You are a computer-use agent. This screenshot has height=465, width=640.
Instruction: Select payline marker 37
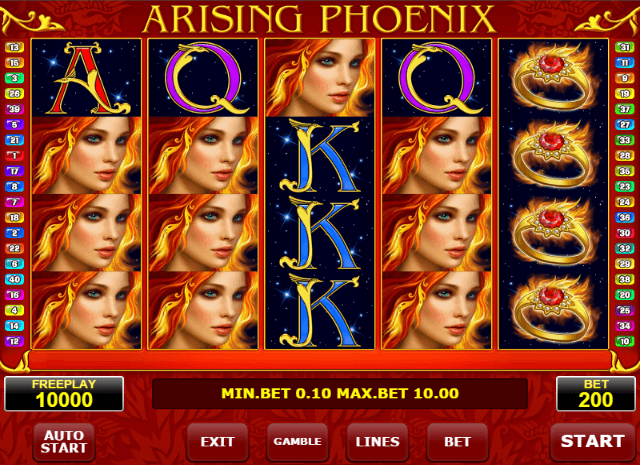pos(625,109)
